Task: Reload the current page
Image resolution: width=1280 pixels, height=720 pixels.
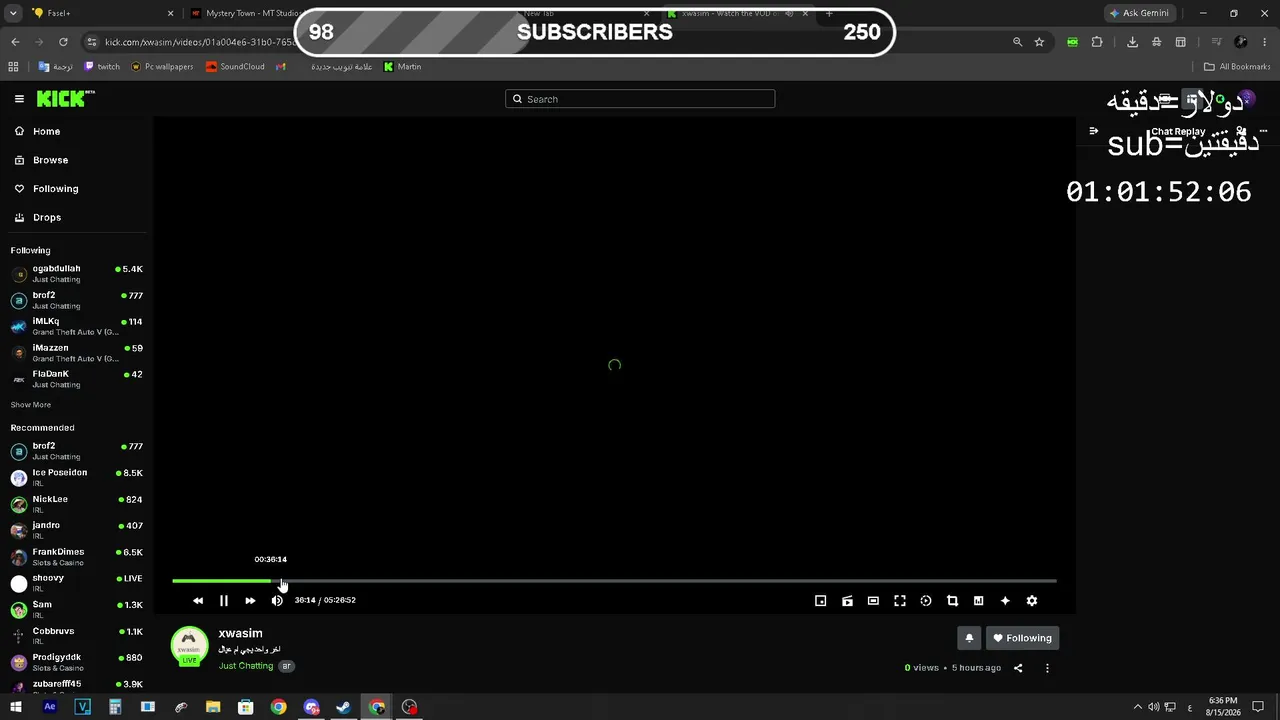Action: coord(63,42)
